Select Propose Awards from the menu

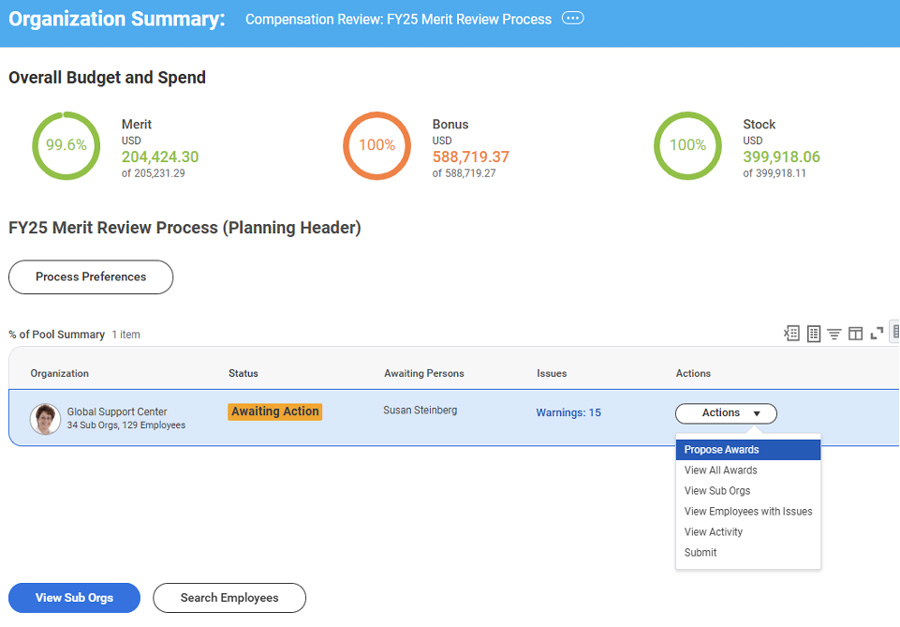tap(722, 450)
